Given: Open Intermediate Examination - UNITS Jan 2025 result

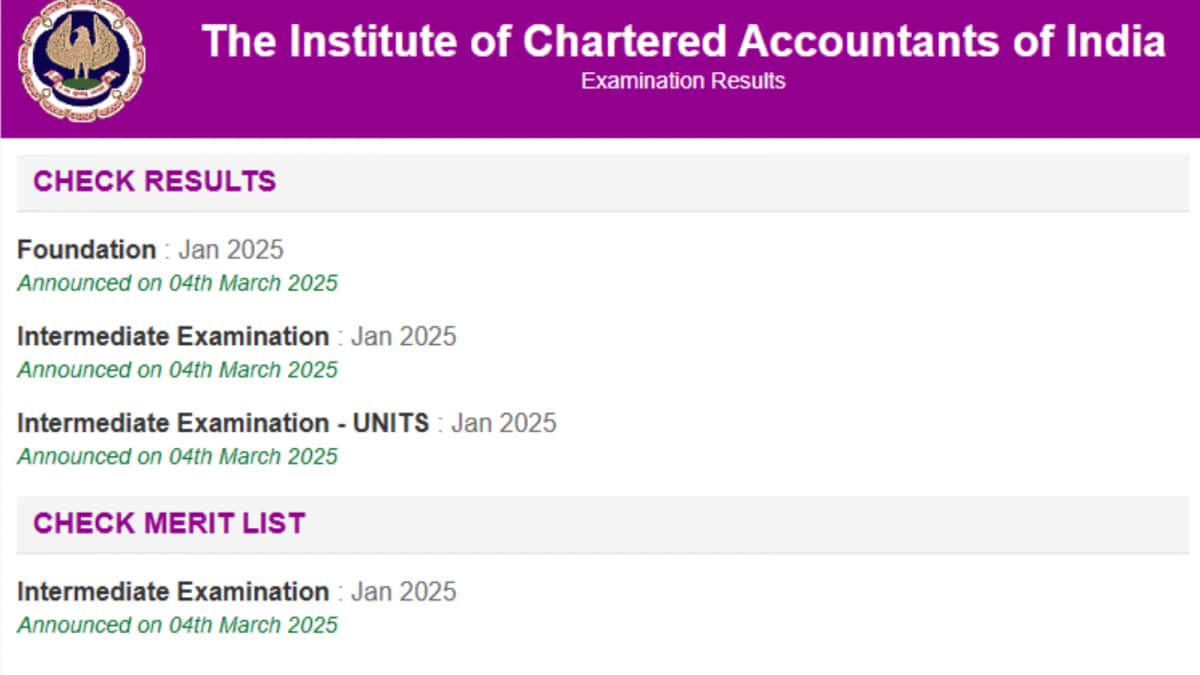Looking at the screenshot, I should coord(286,423).
